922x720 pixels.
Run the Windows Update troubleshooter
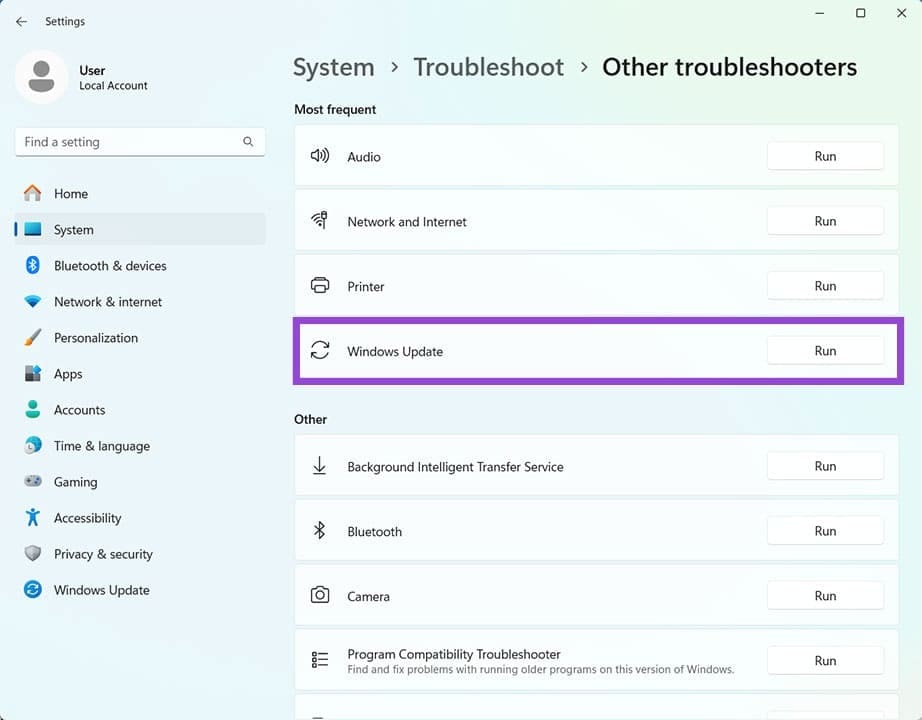coord(825,350)
